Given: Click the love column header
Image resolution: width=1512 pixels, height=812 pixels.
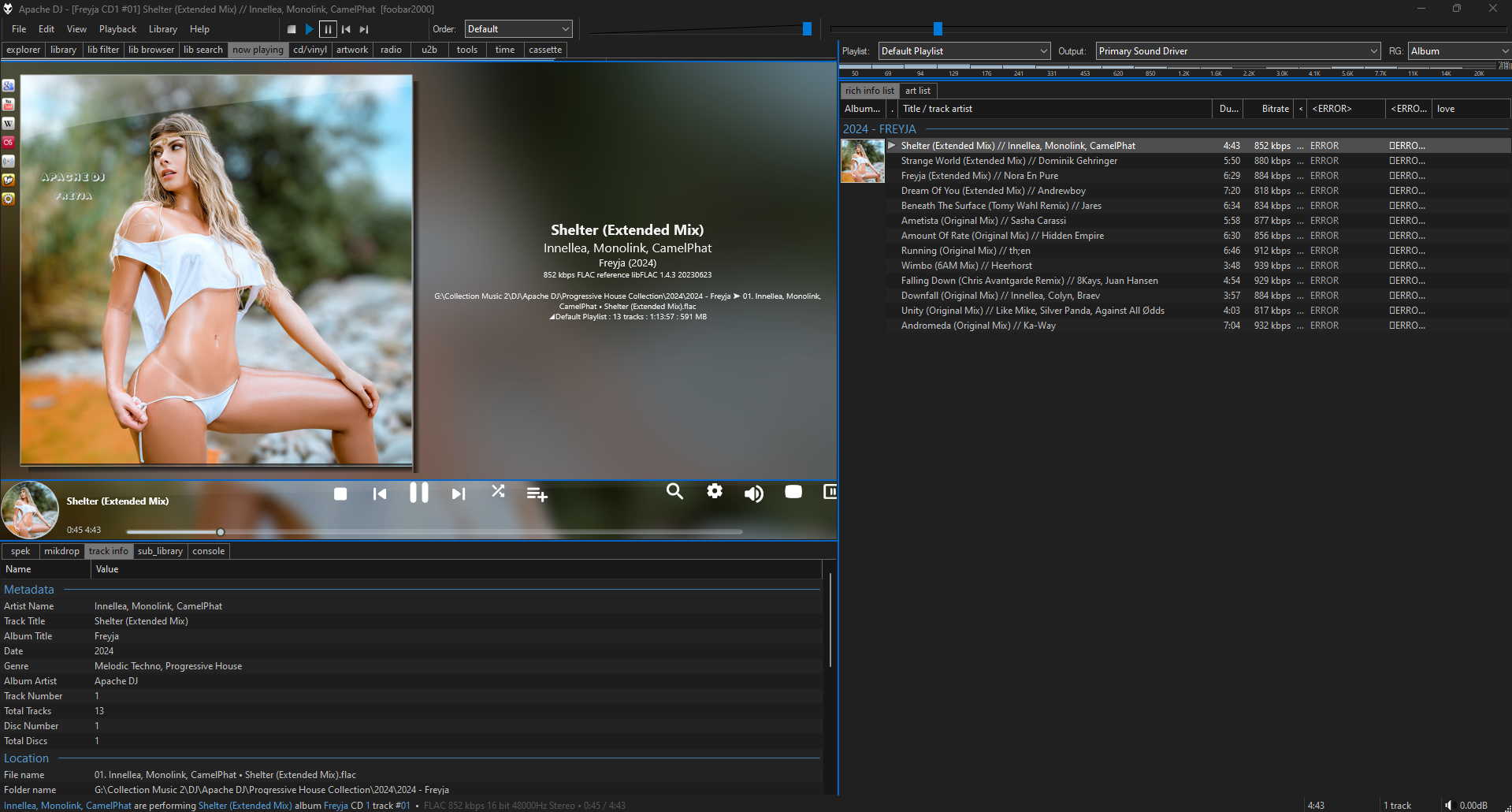Looking at the screenshot, I should coord(1470,109).
